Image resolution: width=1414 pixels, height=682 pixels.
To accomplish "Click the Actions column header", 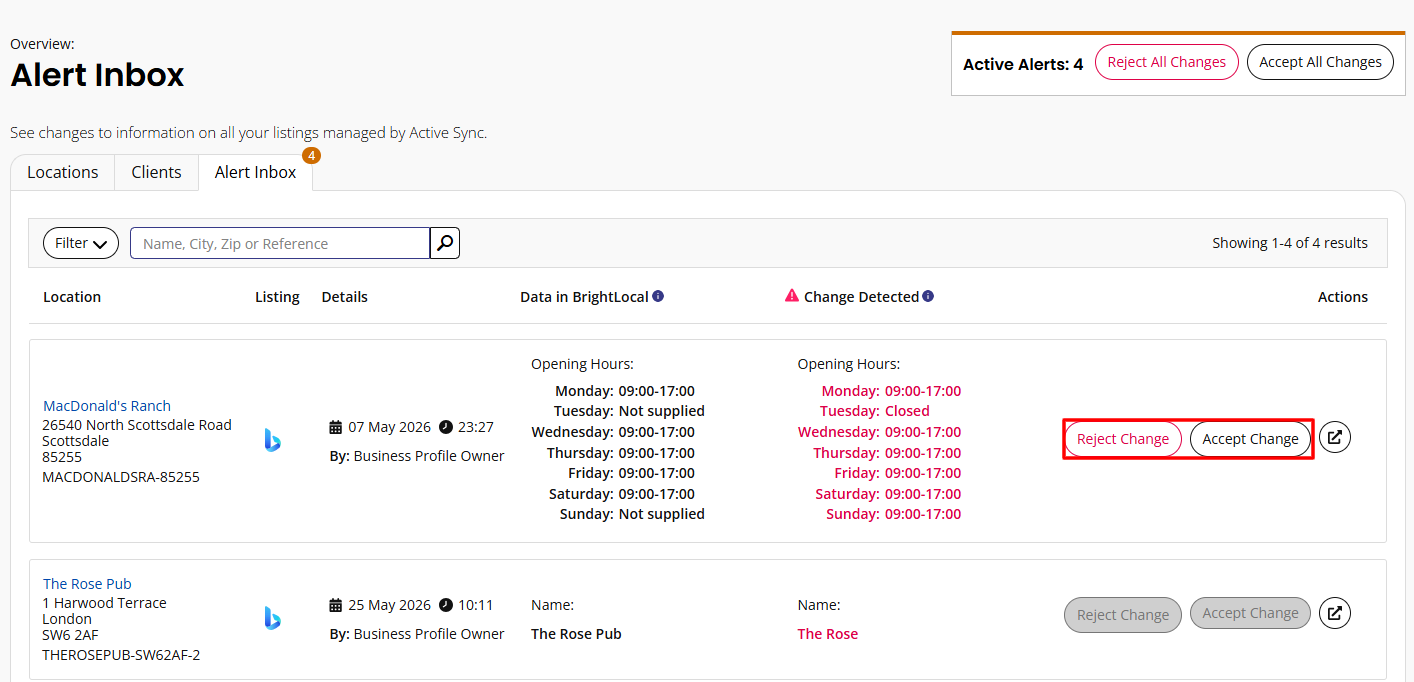I will click(1343, 297).
